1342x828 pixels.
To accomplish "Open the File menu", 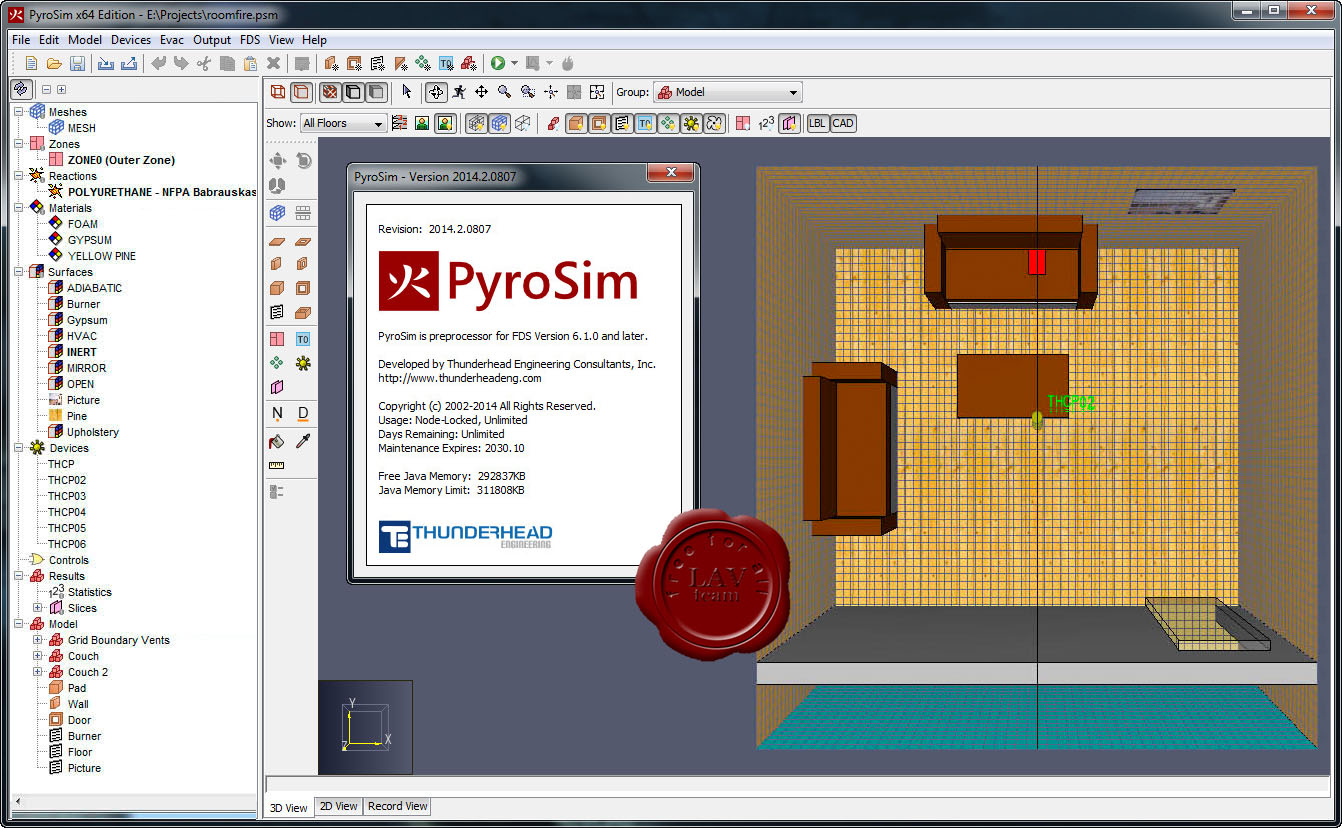I will [x=21, y=40].
